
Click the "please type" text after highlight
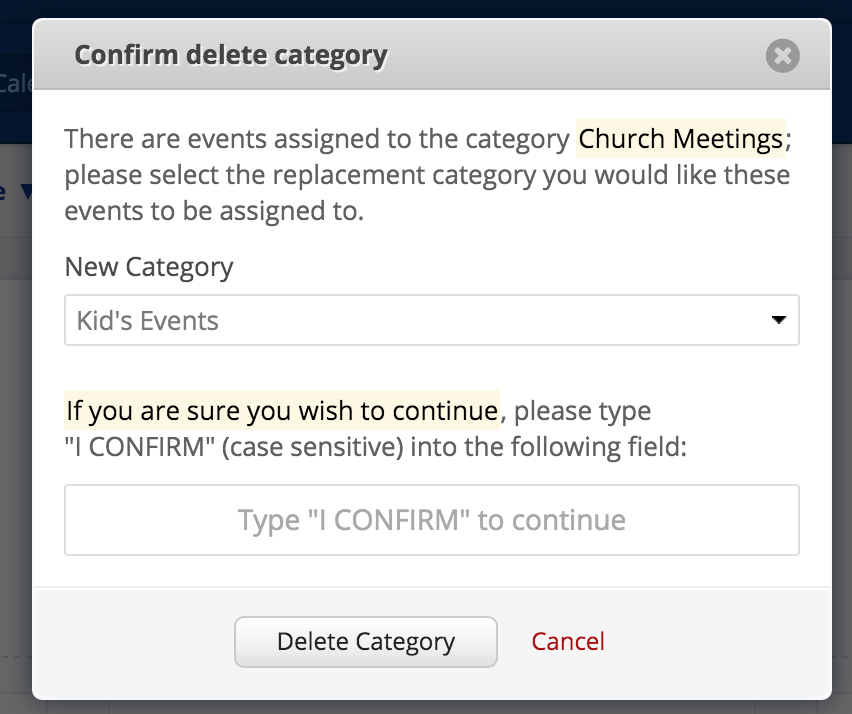[582, 410]
